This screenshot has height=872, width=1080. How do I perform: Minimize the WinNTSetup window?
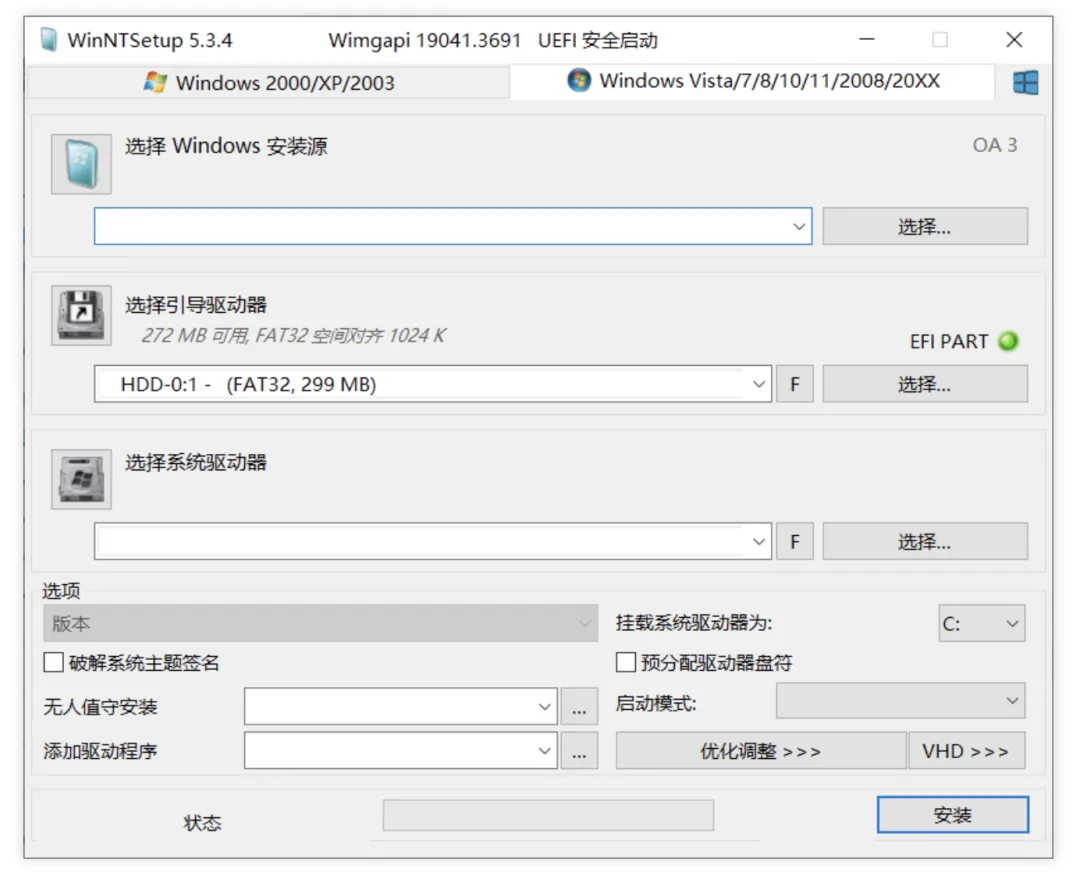click(866, 40)
